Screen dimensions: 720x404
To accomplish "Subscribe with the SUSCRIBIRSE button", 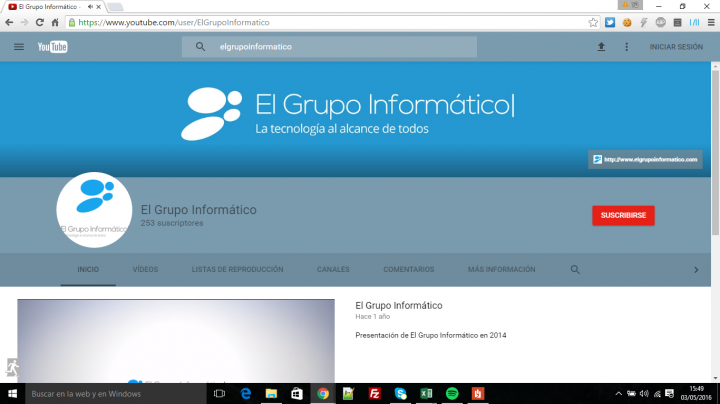I will [x=623, y=215].
